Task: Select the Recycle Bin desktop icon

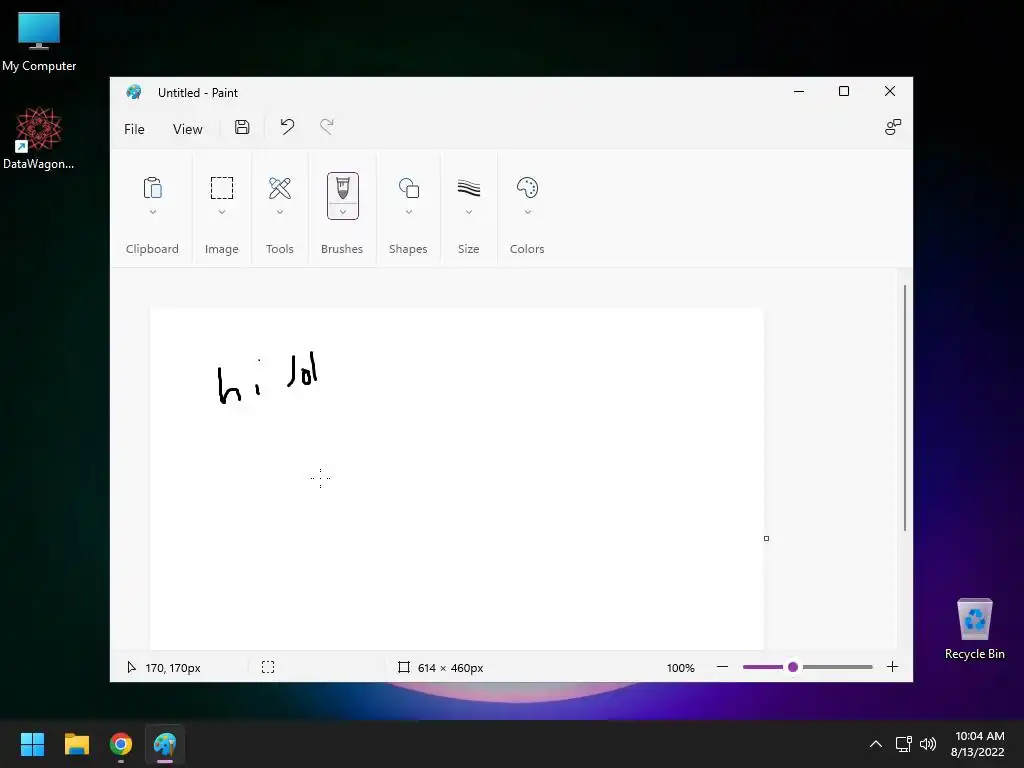Action: 974,629
